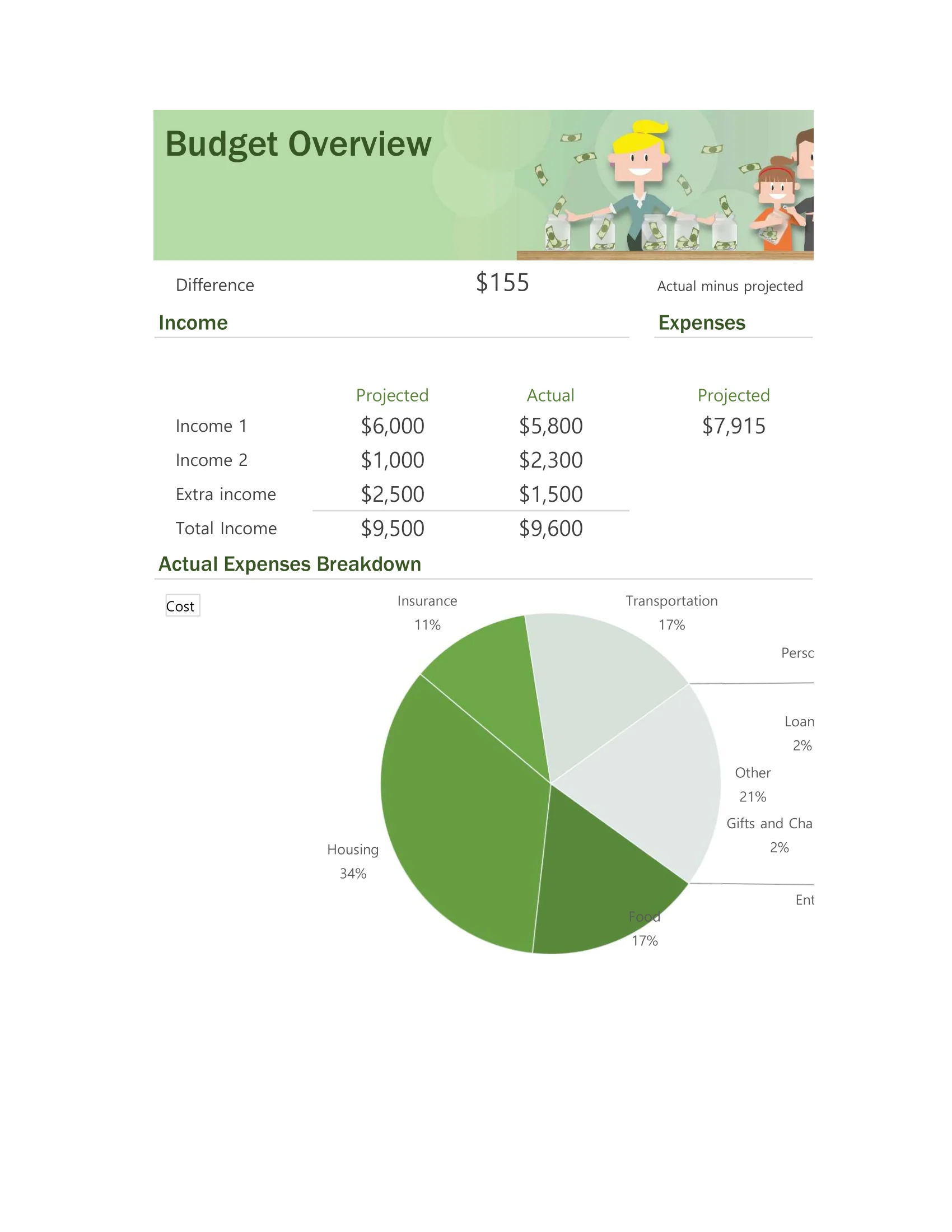Select the $2,500 projected Extra income cell
Screen dimensions: 952x1232
tap(393, 494)
